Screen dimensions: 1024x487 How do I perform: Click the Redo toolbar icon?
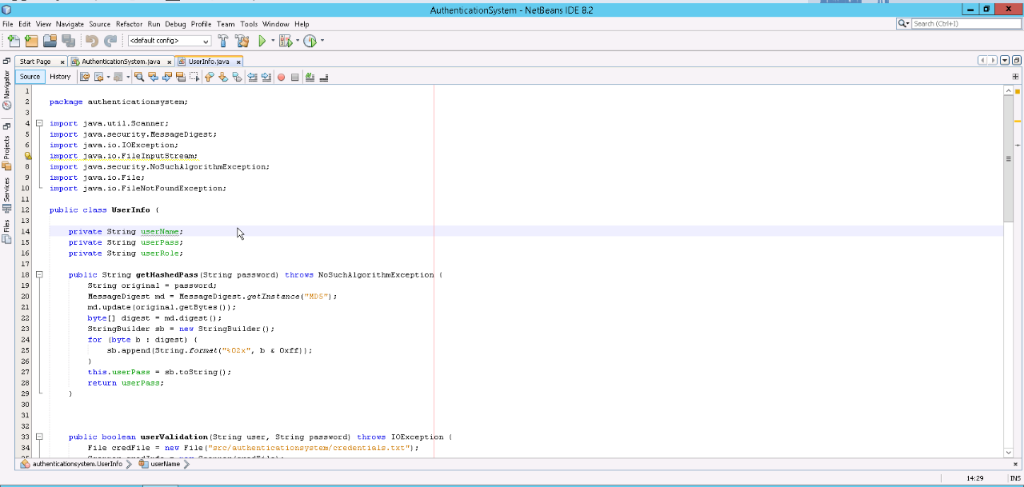pyautogui.click(x=110, y=41)
